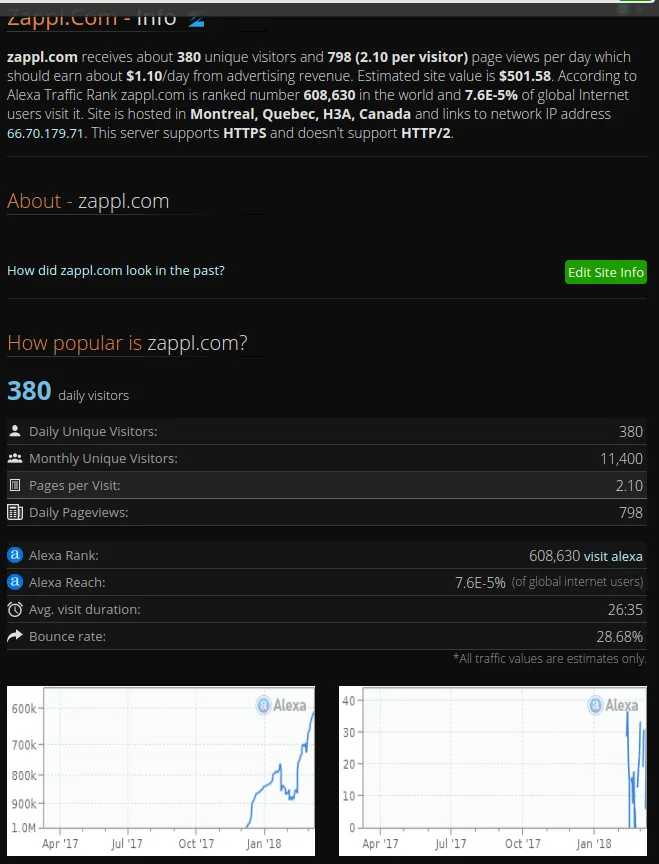This screenshot has height=864, width=659.
Task: Click the Bounce rate arrow icon
Action: [x=15, y=636]
